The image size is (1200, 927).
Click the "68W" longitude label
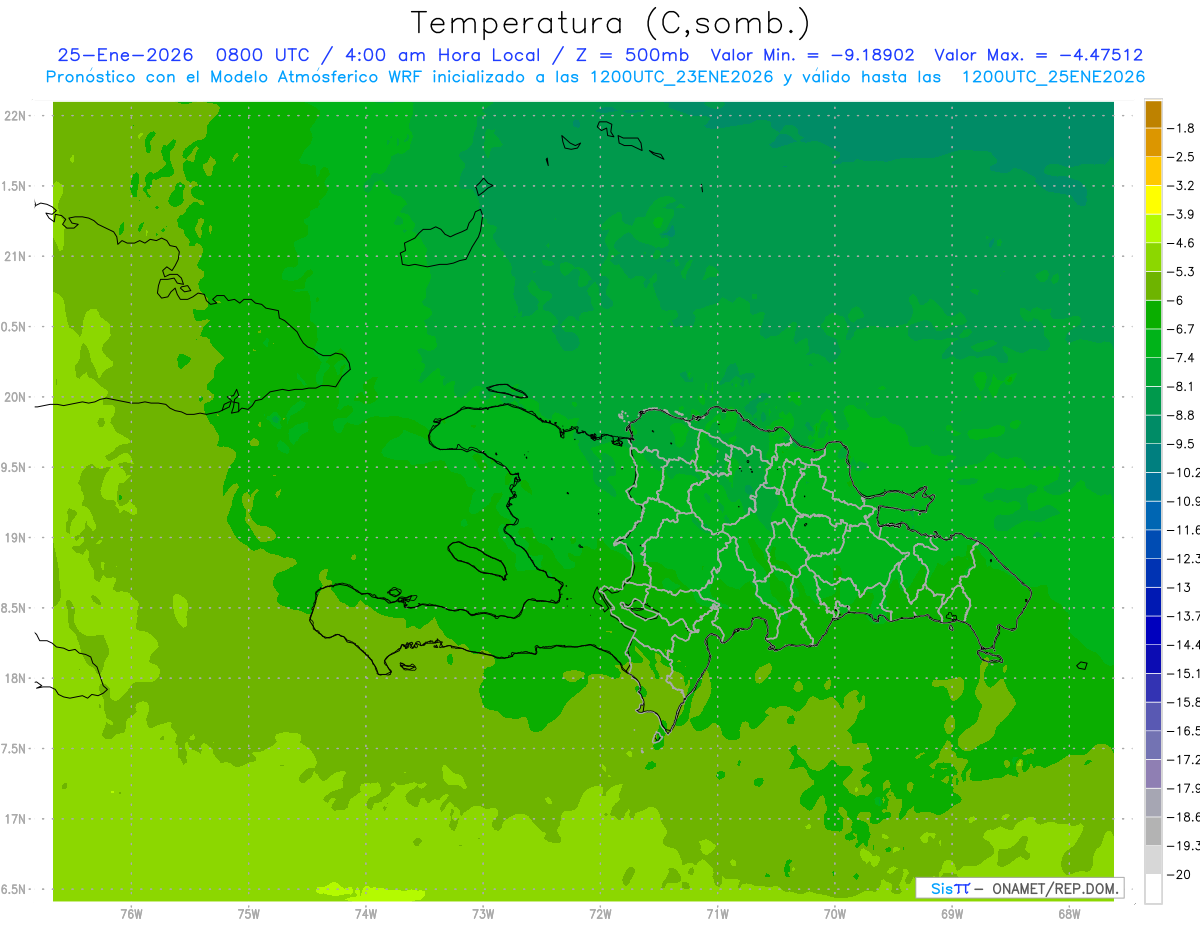(x=1069, y=914)
